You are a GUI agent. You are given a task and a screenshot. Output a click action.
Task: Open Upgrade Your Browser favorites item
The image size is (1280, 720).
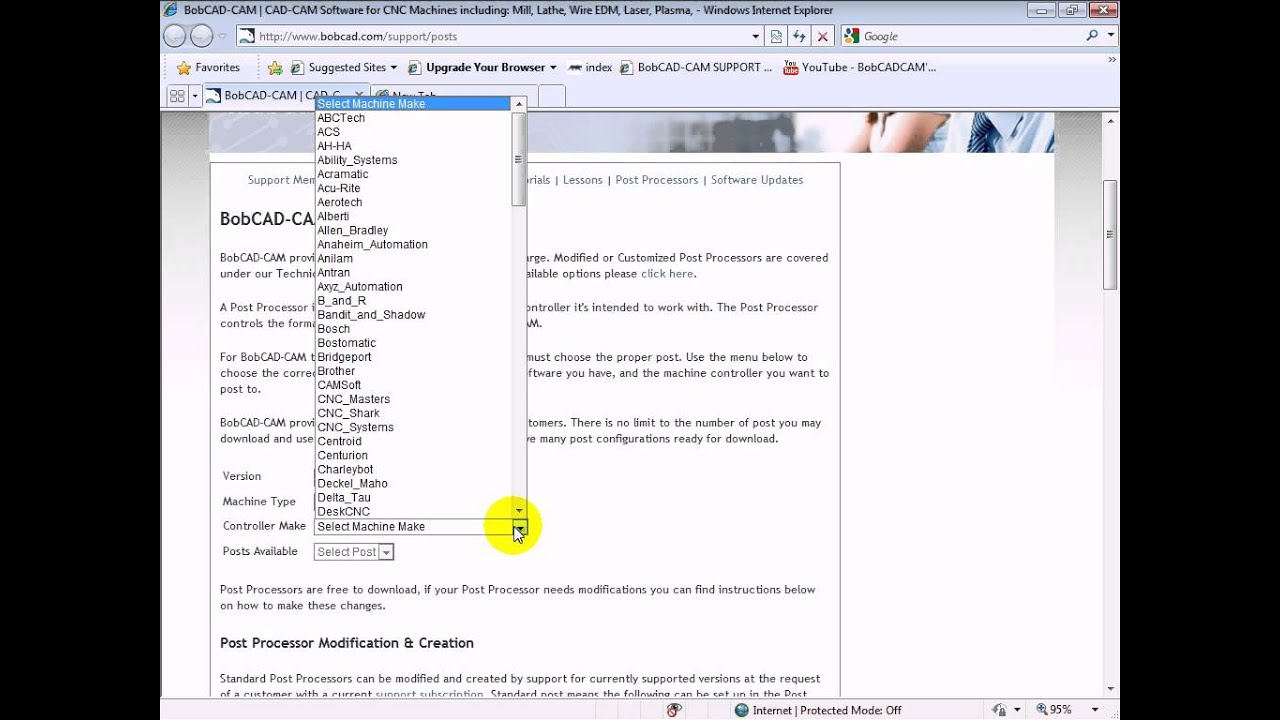click(483, 67)
